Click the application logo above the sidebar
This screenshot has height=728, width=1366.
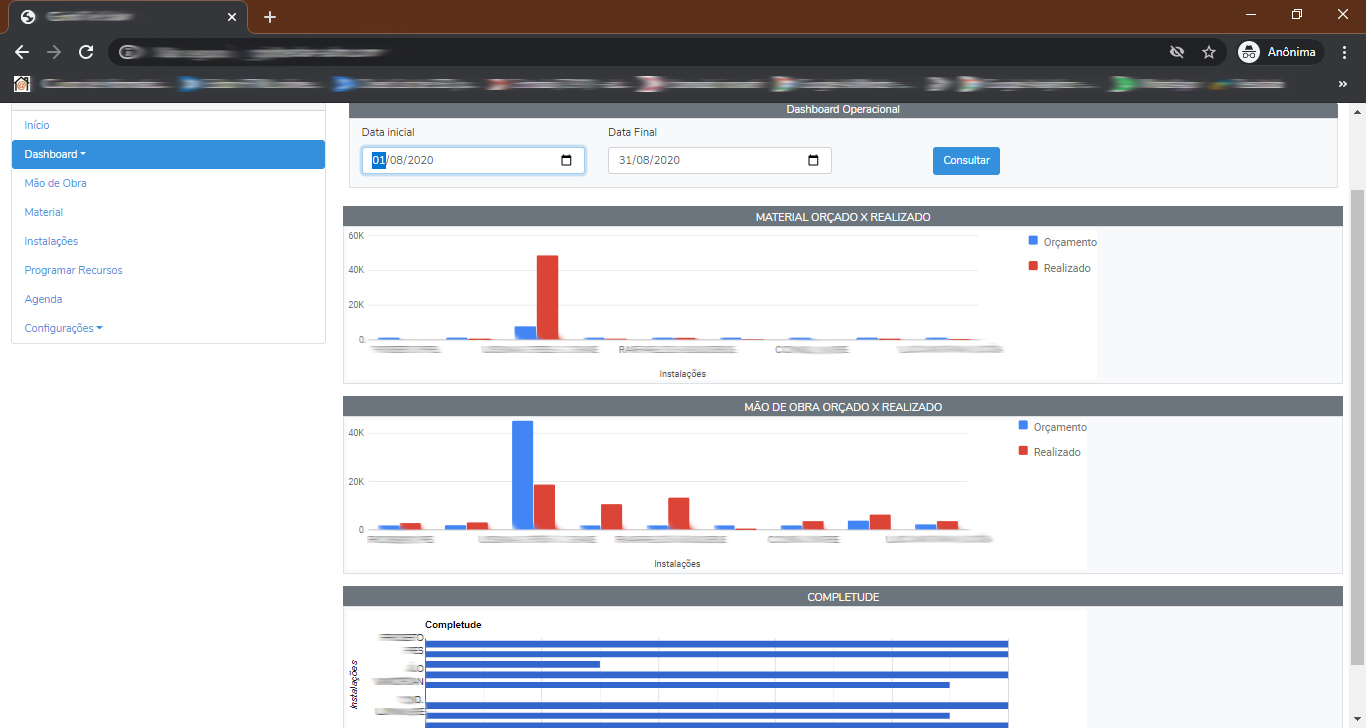click(21, 84)
